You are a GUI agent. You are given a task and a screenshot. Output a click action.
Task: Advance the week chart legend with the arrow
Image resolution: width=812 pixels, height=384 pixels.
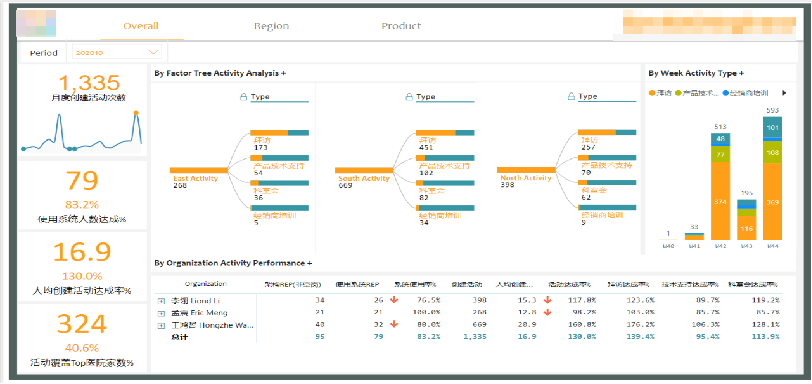pyautogui.click(x=784, y=93)
